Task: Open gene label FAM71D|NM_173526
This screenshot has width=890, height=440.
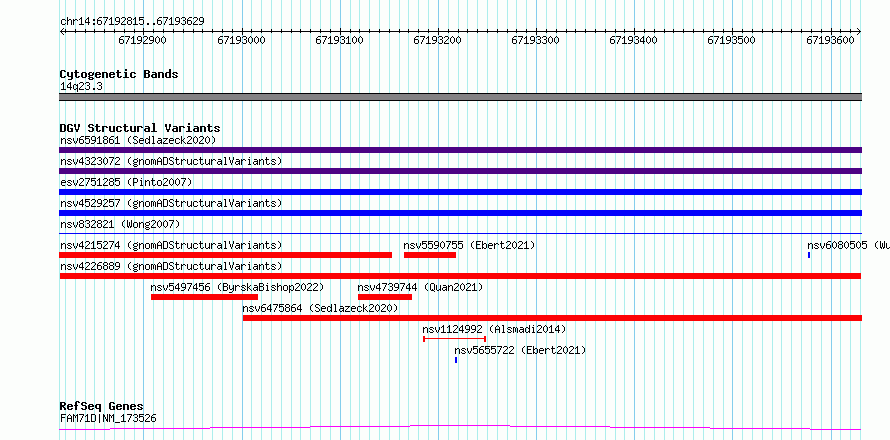Action: [108, 419]
